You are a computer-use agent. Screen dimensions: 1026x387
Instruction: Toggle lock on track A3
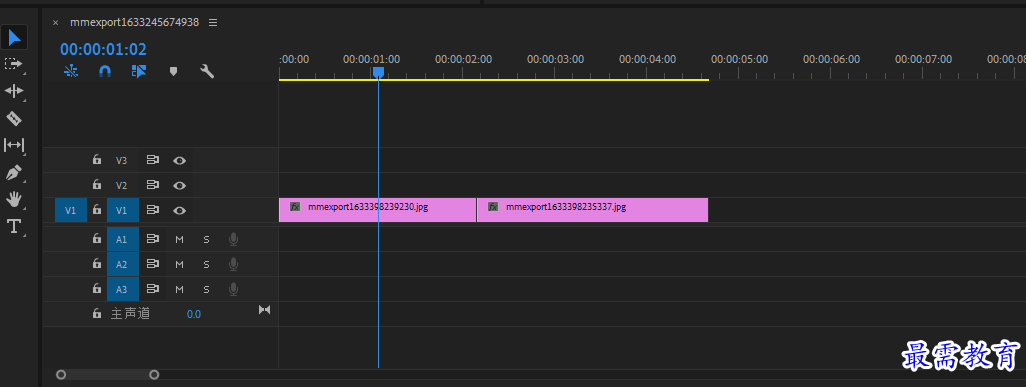point(97,289)
